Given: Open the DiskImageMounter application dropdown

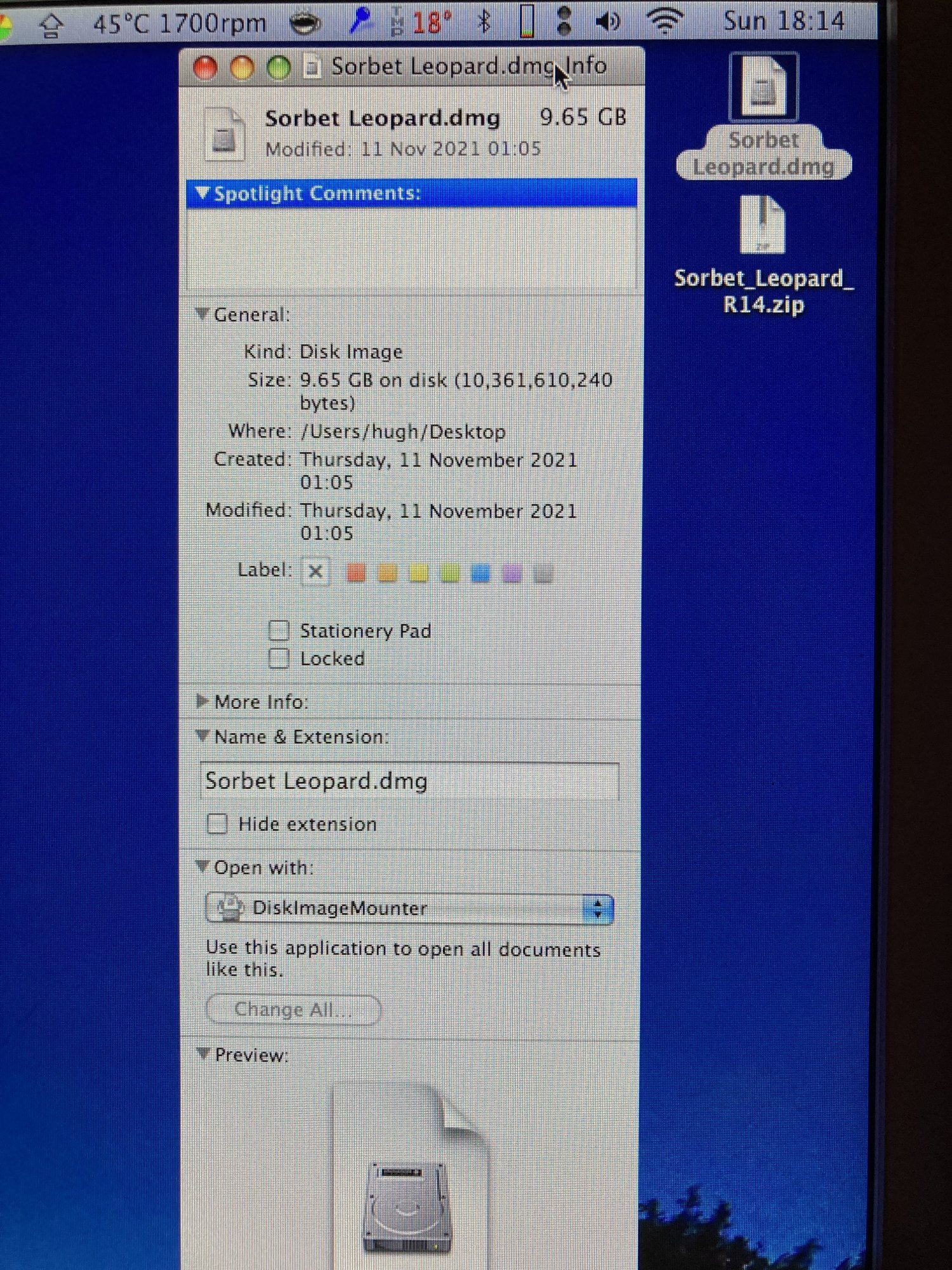Looking at the screenshot, I should [x=409, y=909].
